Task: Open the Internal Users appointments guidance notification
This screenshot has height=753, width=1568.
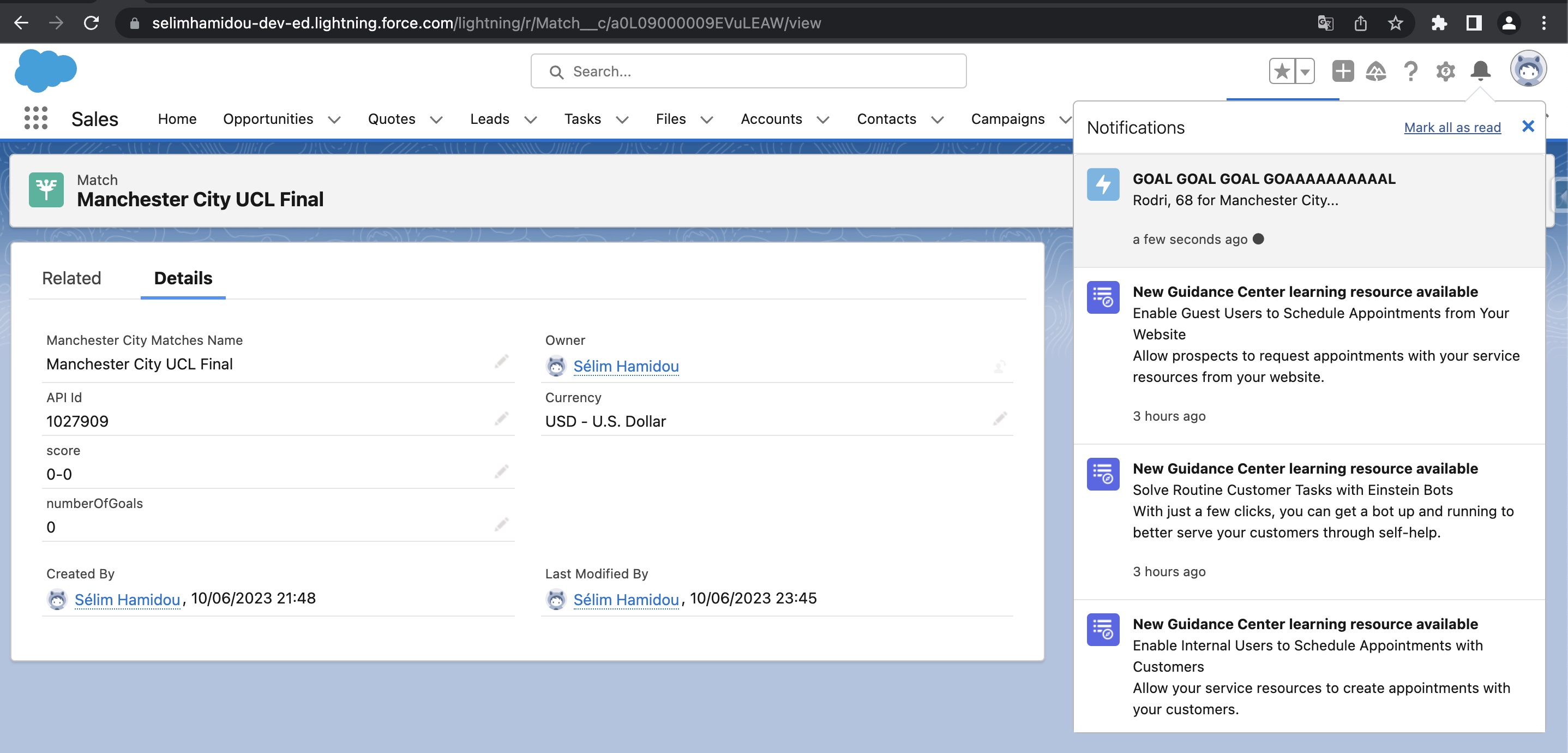Action: click(x=1309, y=666)
